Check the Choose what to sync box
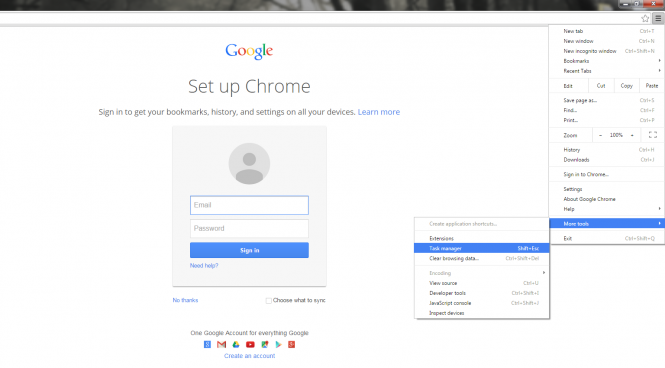The height and width of the screenshot is (368, 665). (268, 301)
